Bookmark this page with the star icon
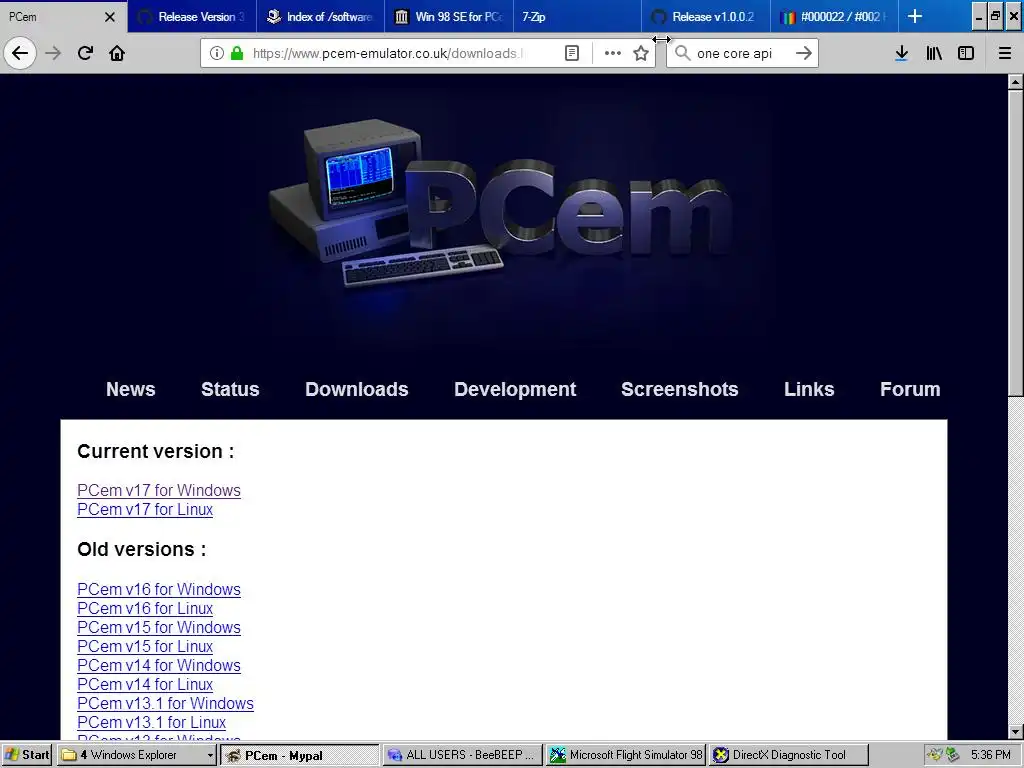This screenshot has width=1024, height=768. coord(641,53)
